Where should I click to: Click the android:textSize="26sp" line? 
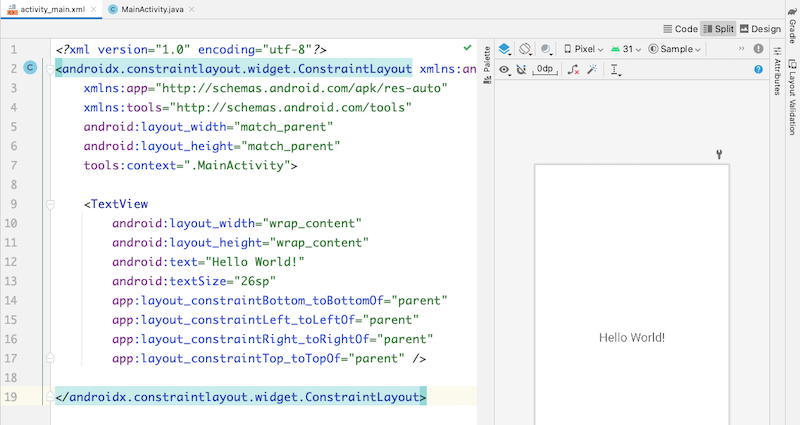click(x=194, y=281)
